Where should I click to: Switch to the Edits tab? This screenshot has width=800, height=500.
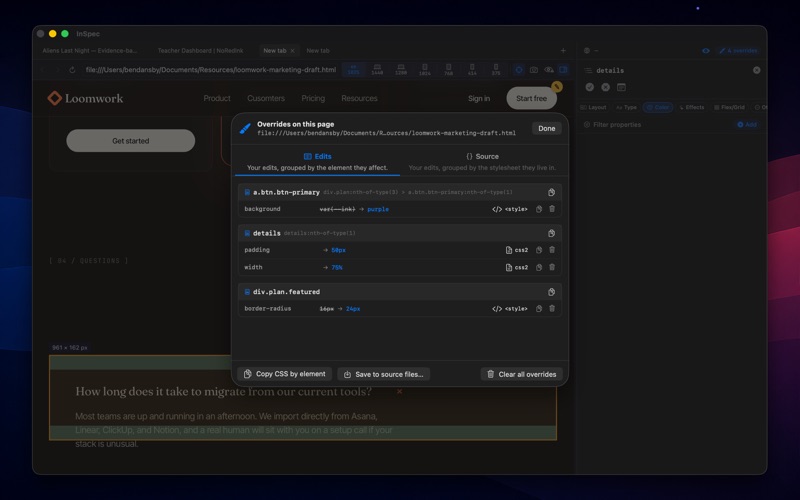[x=317, y=161]
